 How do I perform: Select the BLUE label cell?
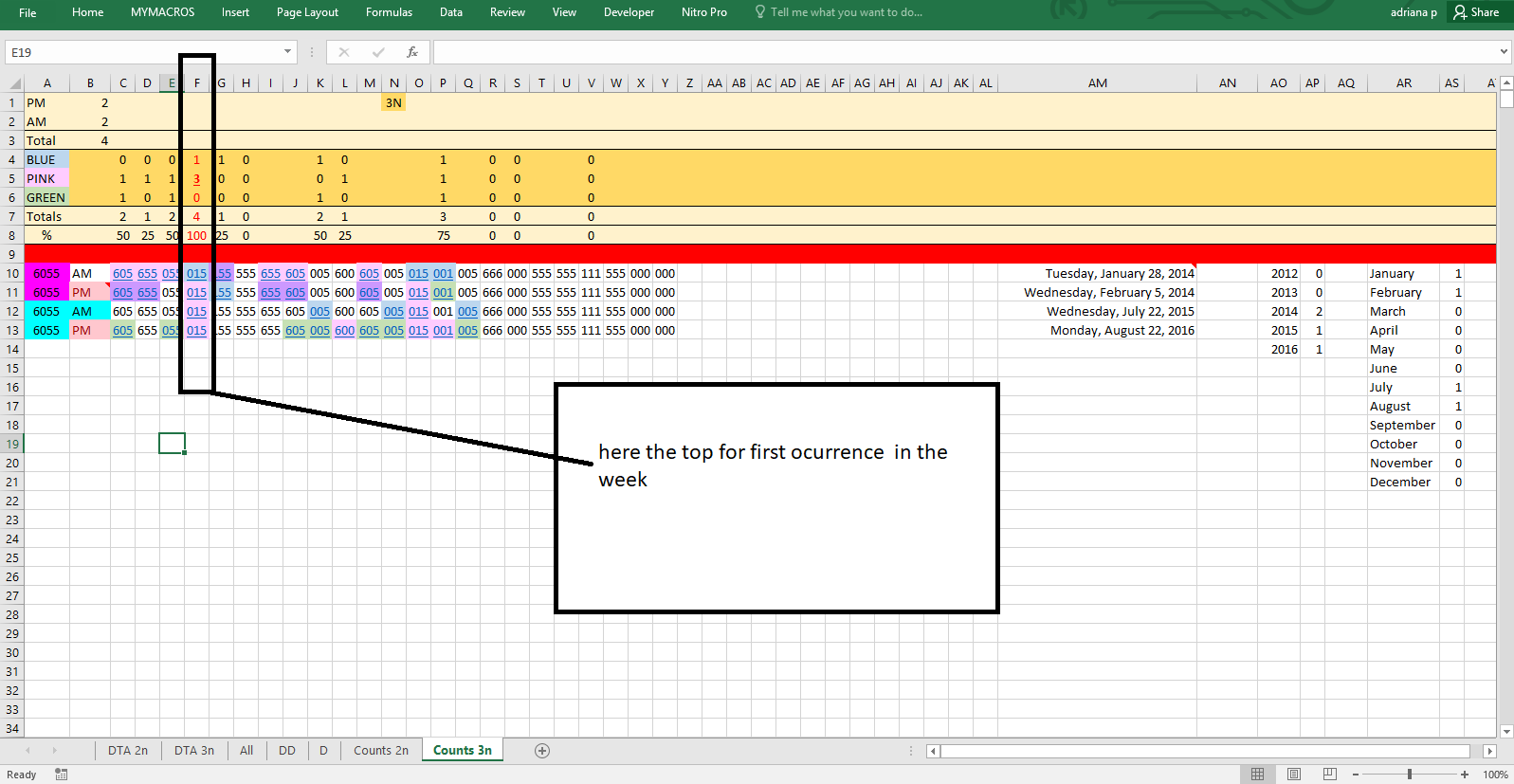click(x=47, y=159)
